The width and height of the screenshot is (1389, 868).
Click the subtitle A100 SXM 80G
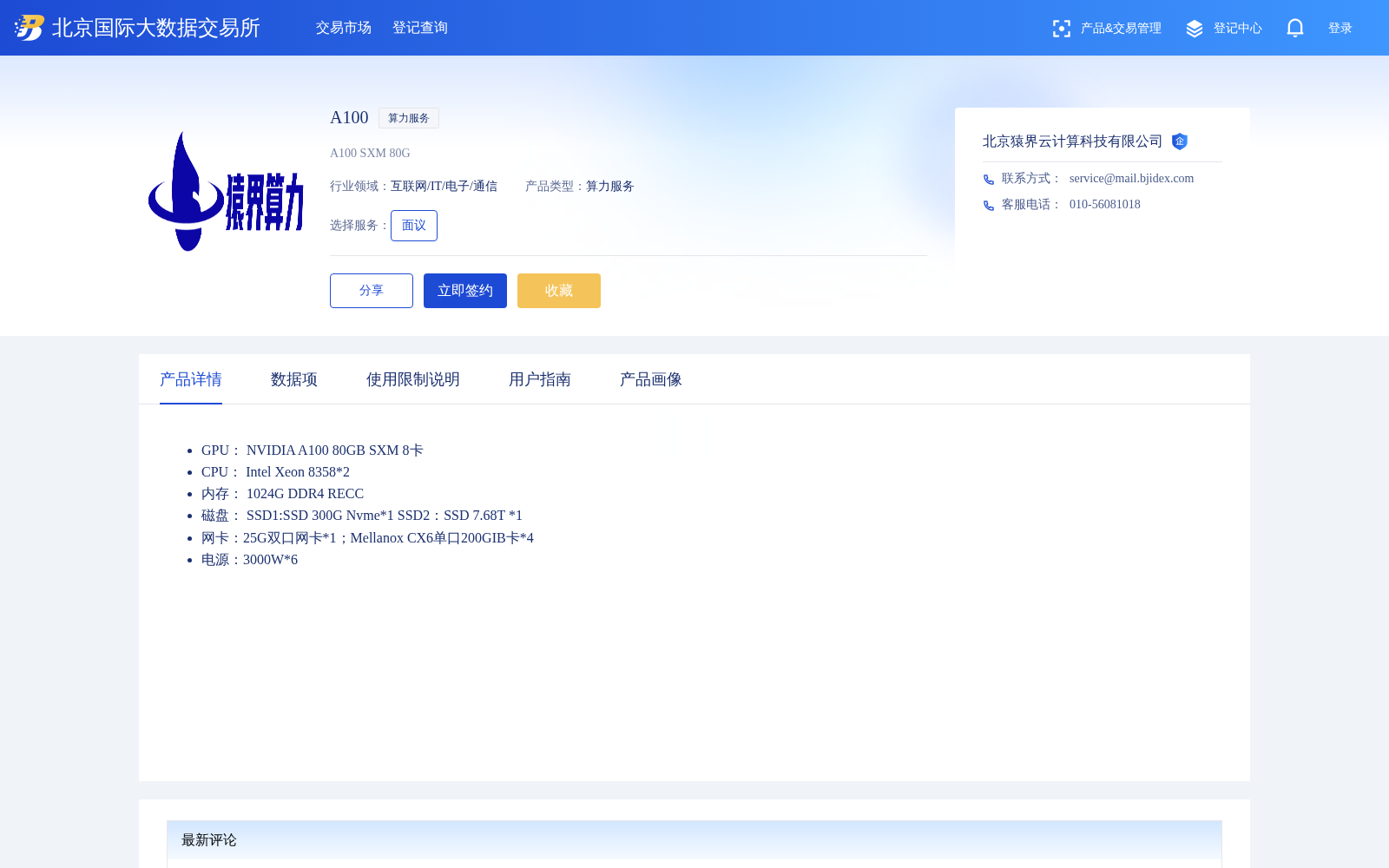tap(370, 154)
